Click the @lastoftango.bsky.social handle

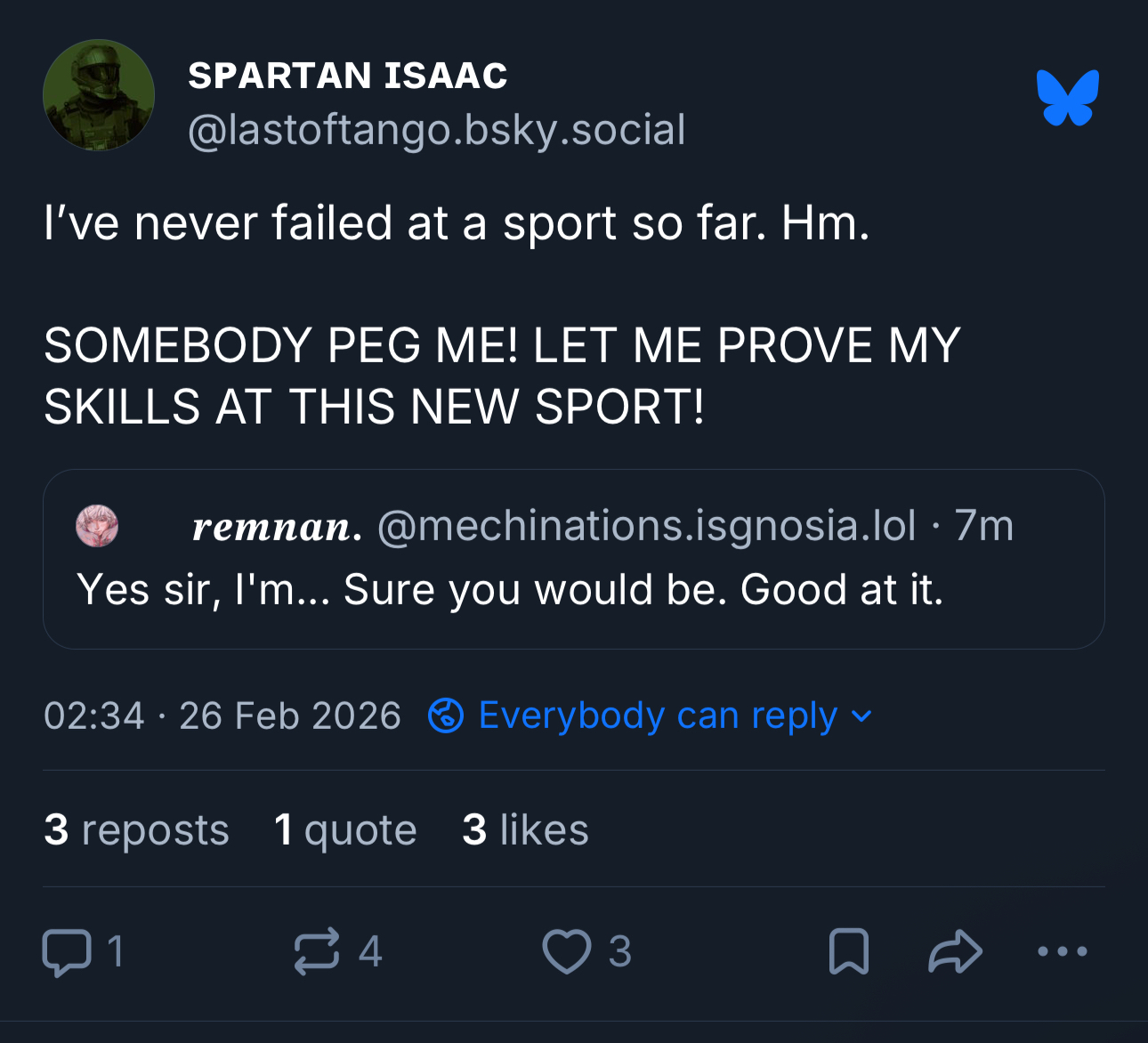[x=436, y=130]
